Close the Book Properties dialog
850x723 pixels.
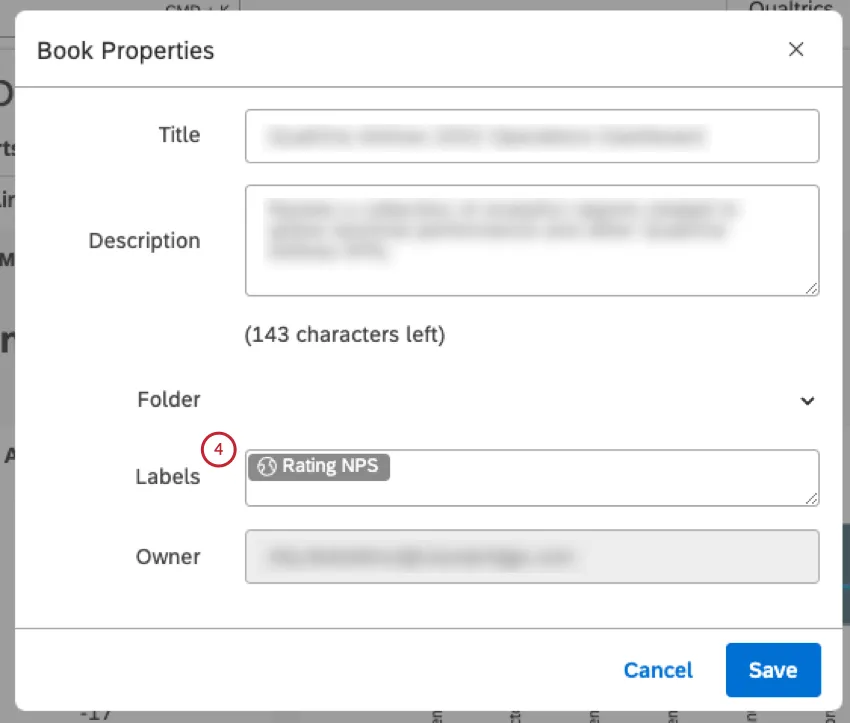click(x=796, y=50)
